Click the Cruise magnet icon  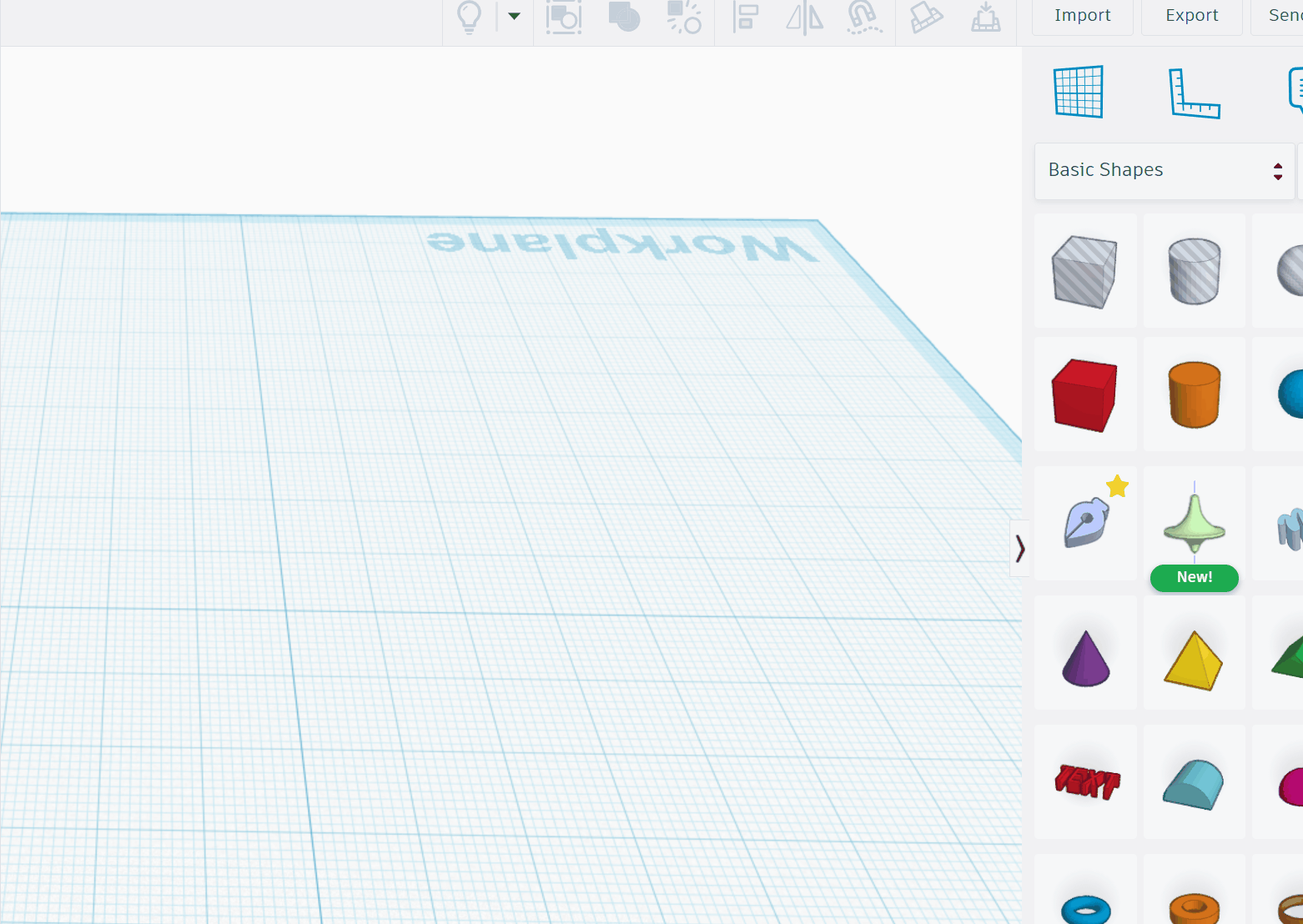point(863,17)
